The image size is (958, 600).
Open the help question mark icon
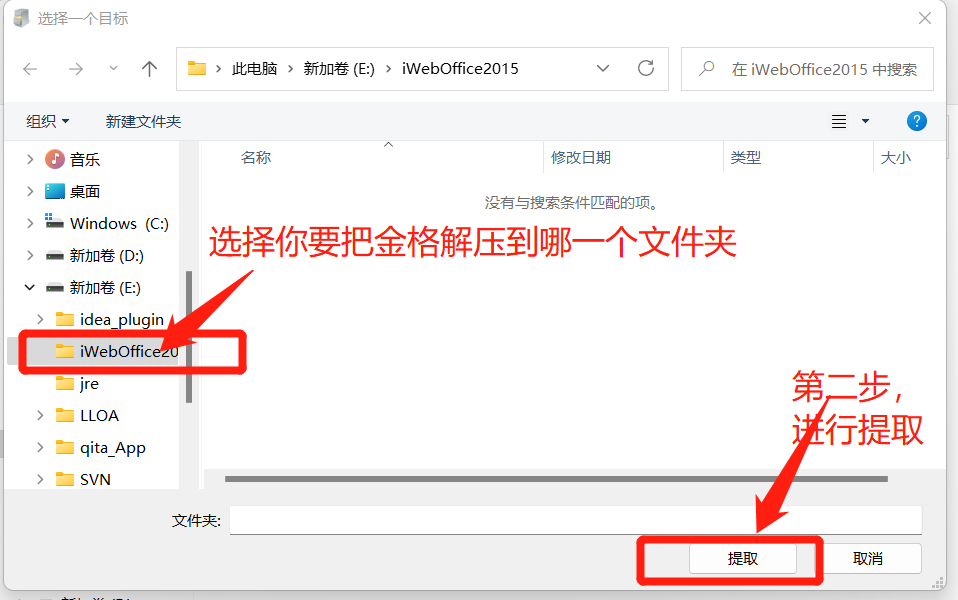click(916, 121)
